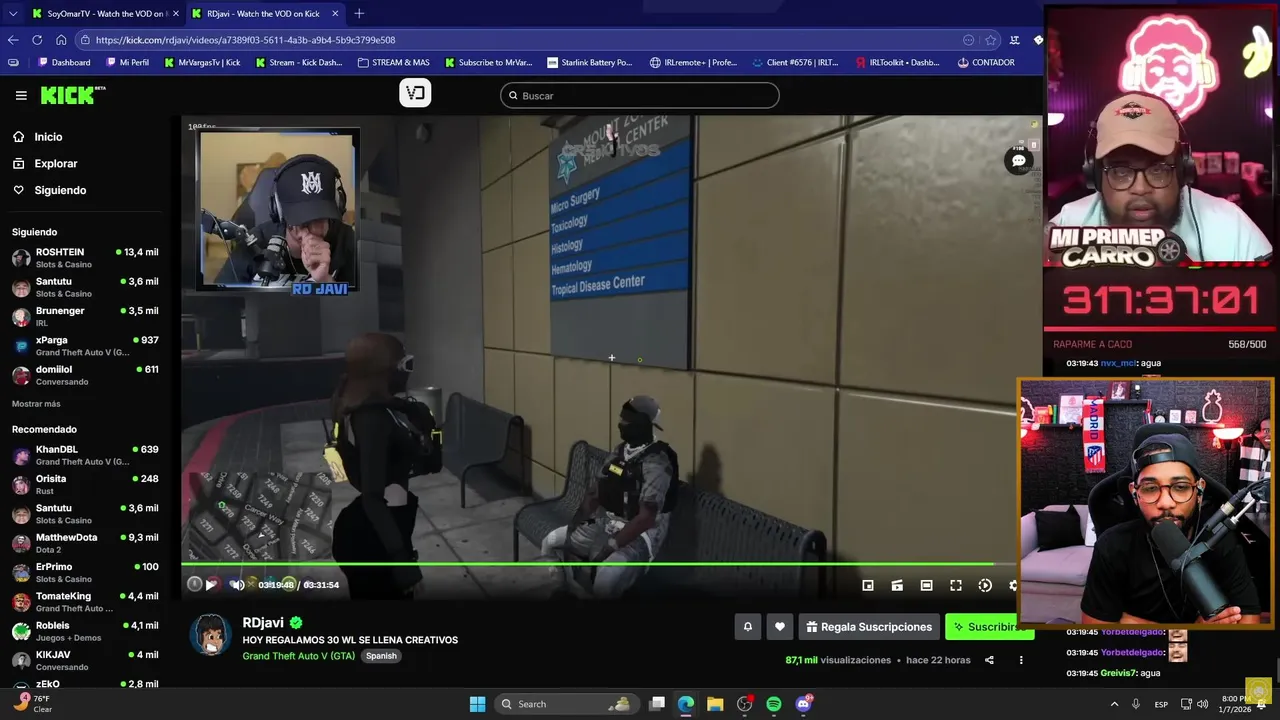Open the ESP language switcher

click(1161, 704)
